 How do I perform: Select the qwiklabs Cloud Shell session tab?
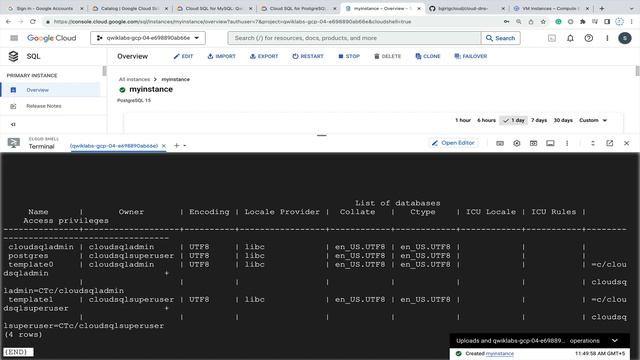coord(114,146)
